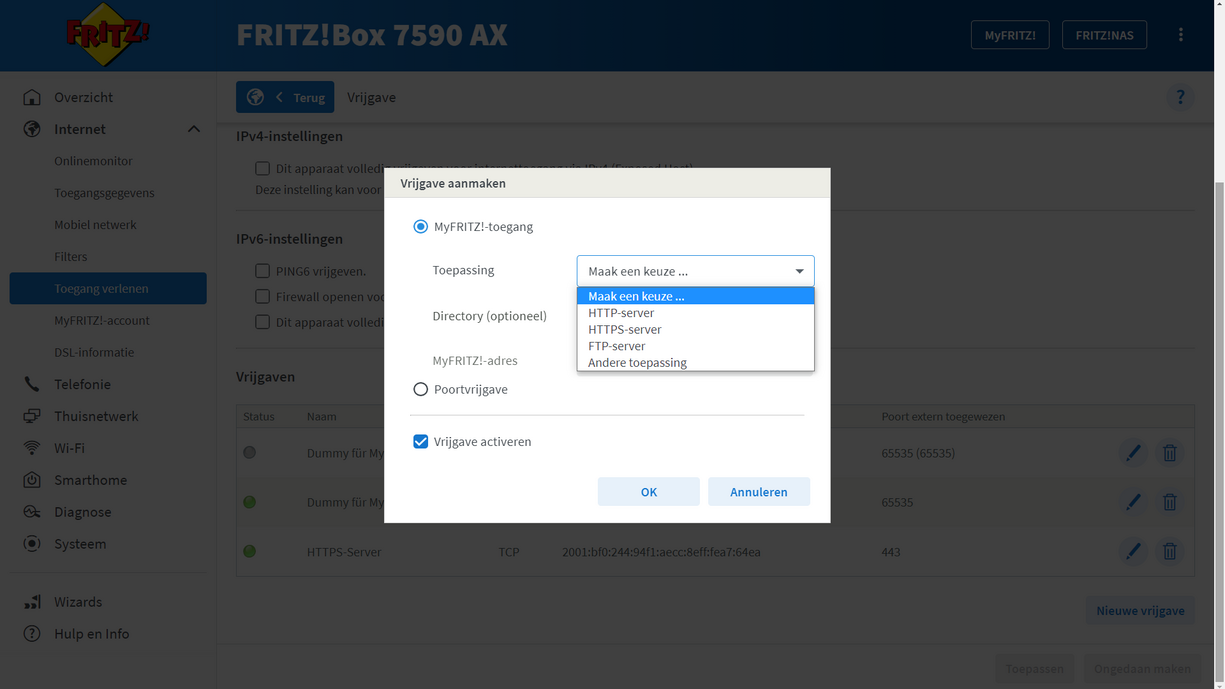Click pencil icon for port 65535 (65535) row
Viewport: 1225px width, 689px height.
1132,453
